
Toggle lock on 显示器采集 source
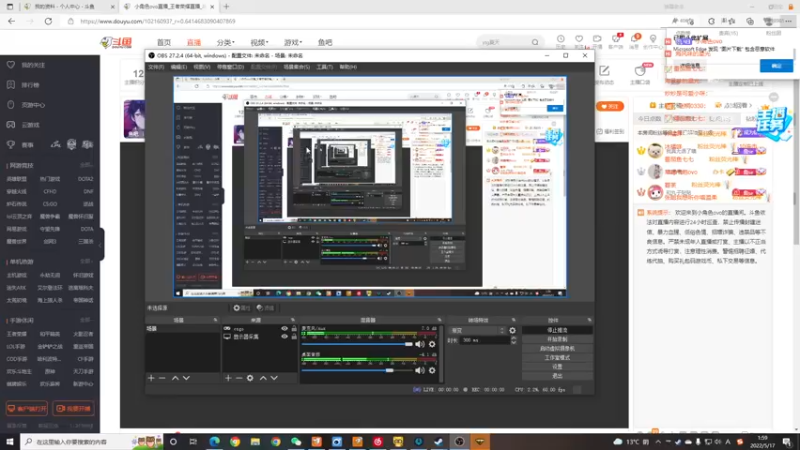point(294,337)
